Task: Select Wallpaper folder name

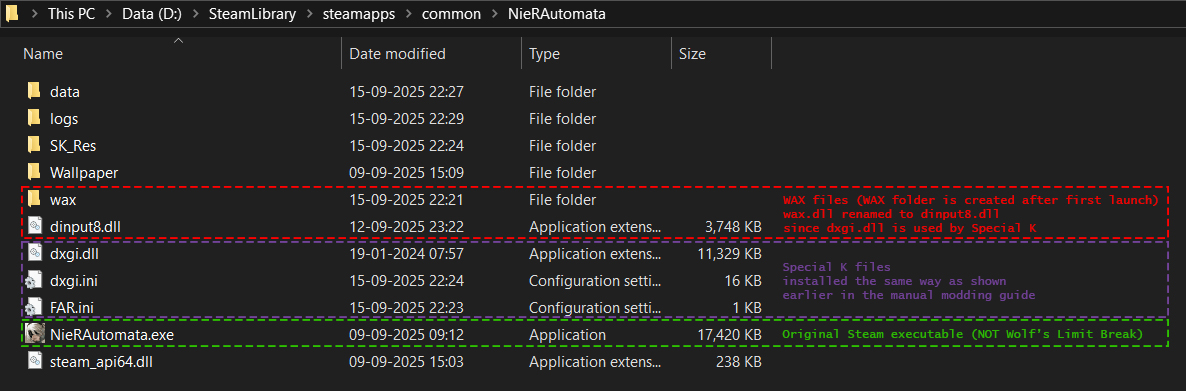Action: click(x=84, y=173)
